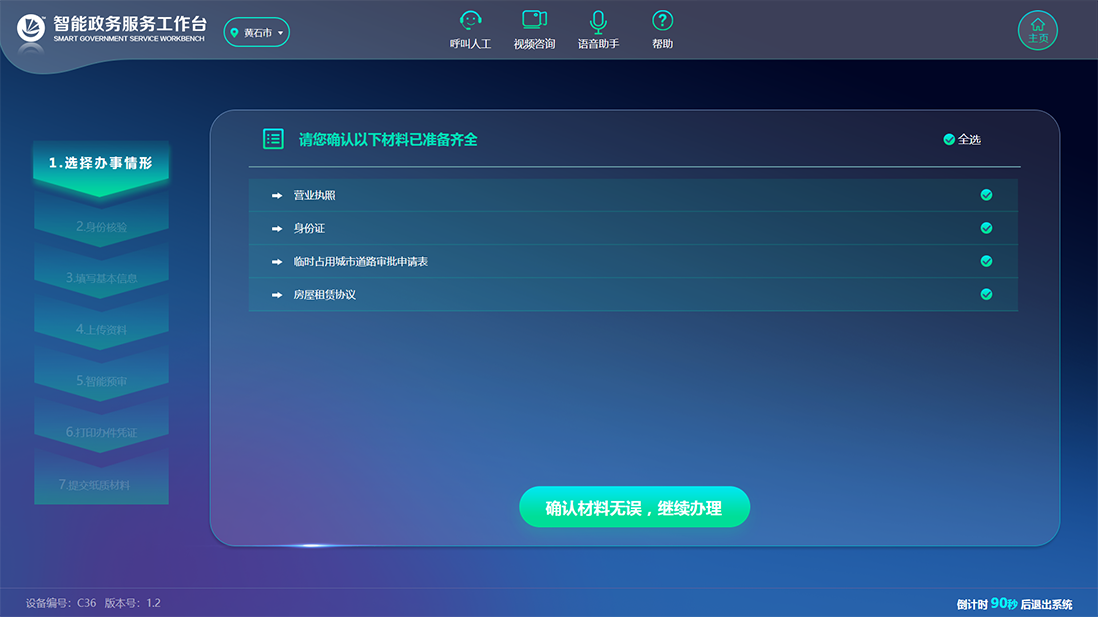Go to 主页 home icon
Viewport: 1098px width, 617px height.
click(x=1037, y=30)
